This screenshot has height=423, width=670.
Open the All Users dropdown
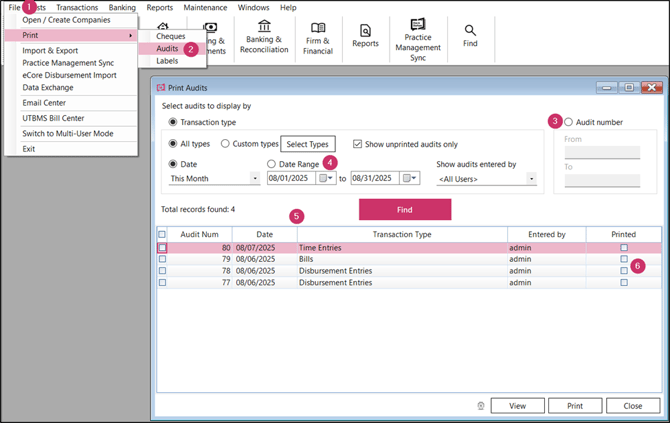[532, 178]
